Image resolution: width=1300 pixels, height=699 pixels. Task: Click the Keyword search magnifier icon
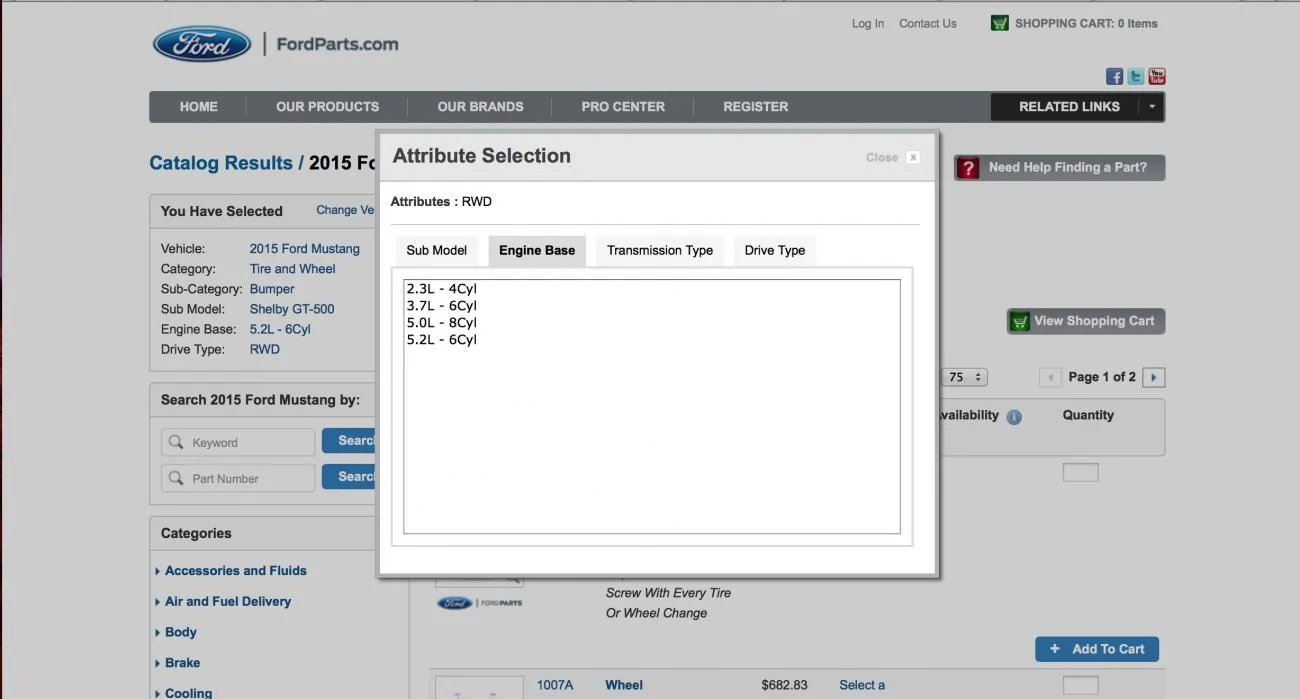(176, 442)
